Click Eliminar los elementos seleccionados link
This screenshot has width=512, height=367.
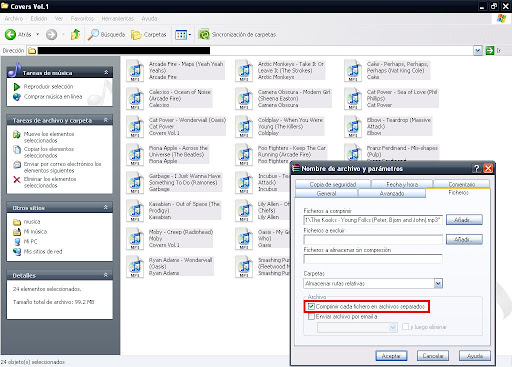(x=50, y=182)
